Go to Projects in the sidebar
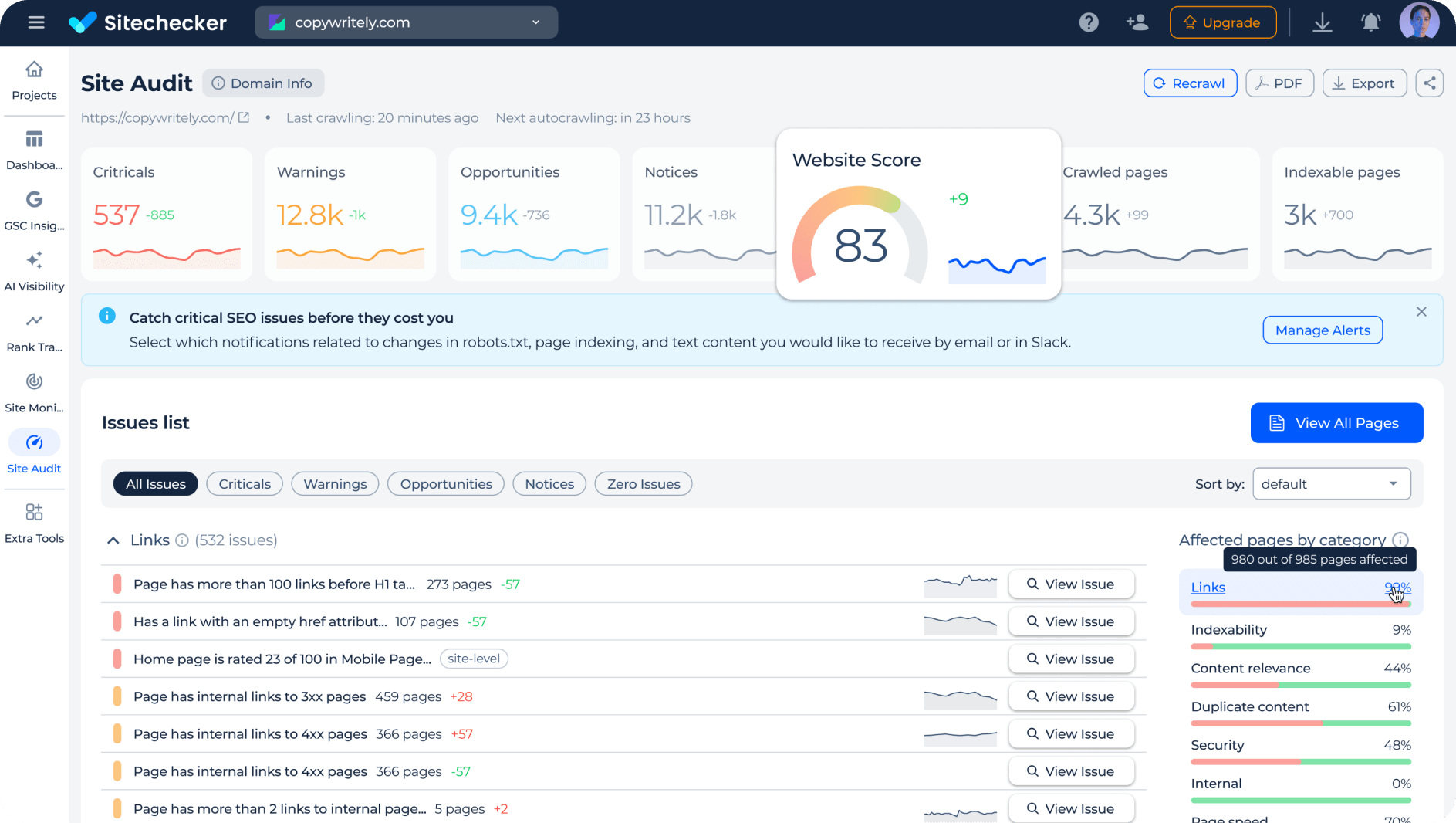The height and width of the screenshot is (823, 1456). pos(34,81)
